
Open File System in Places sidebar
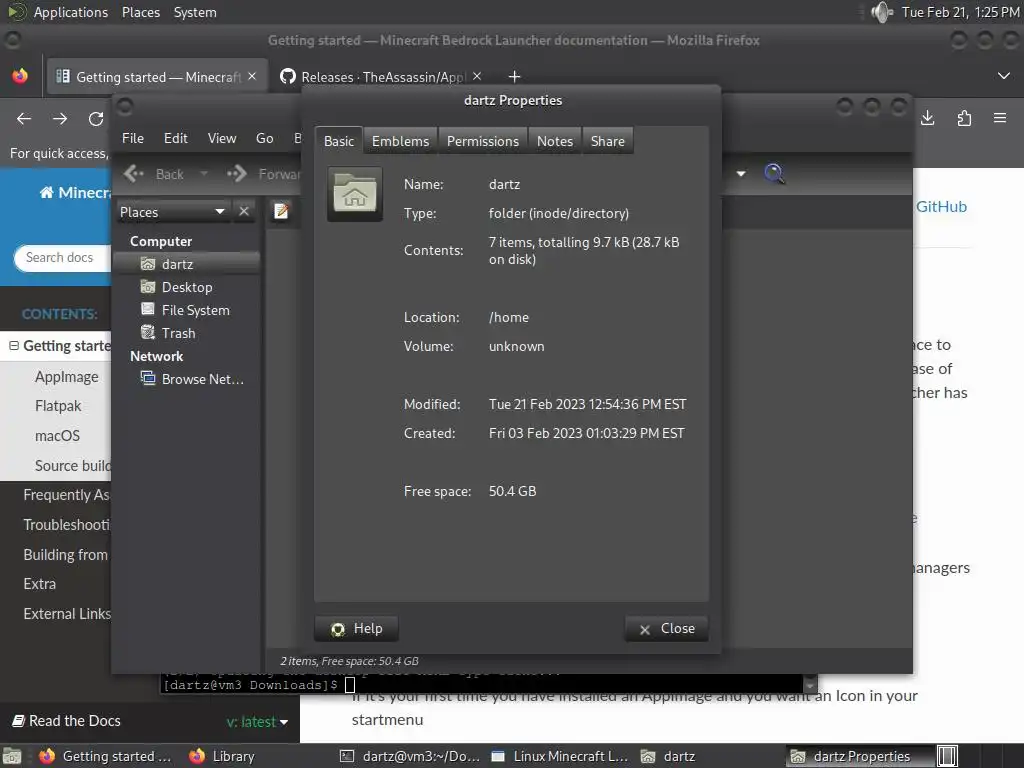pos(186,310)
